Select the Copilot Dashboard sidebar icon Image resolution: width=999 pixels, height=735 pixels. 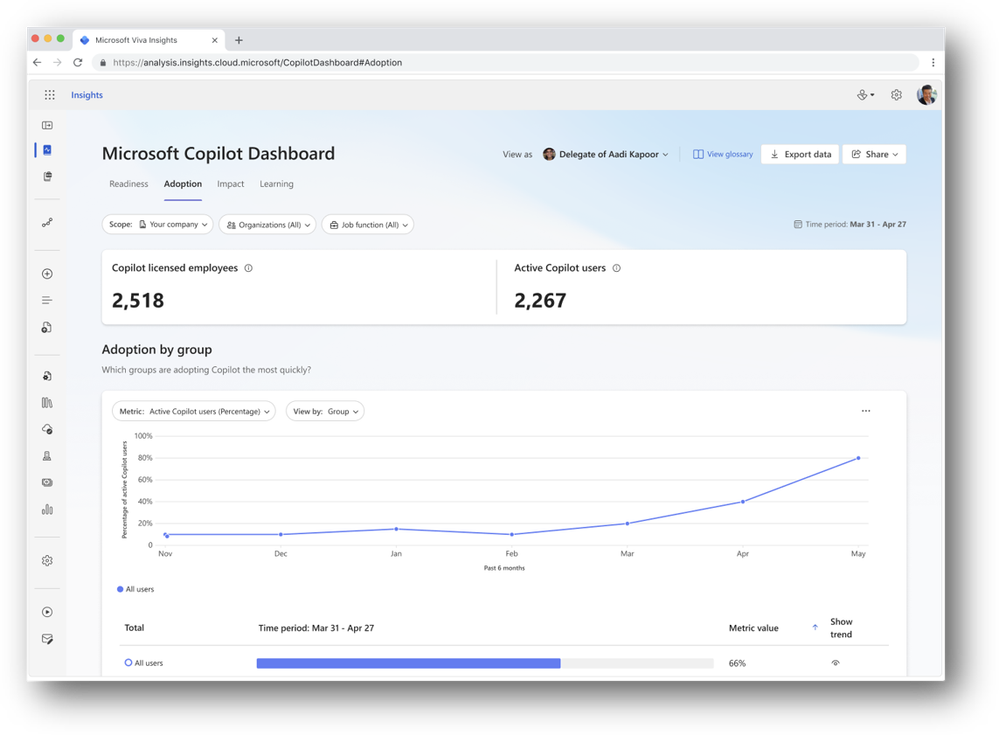point(47,150)
